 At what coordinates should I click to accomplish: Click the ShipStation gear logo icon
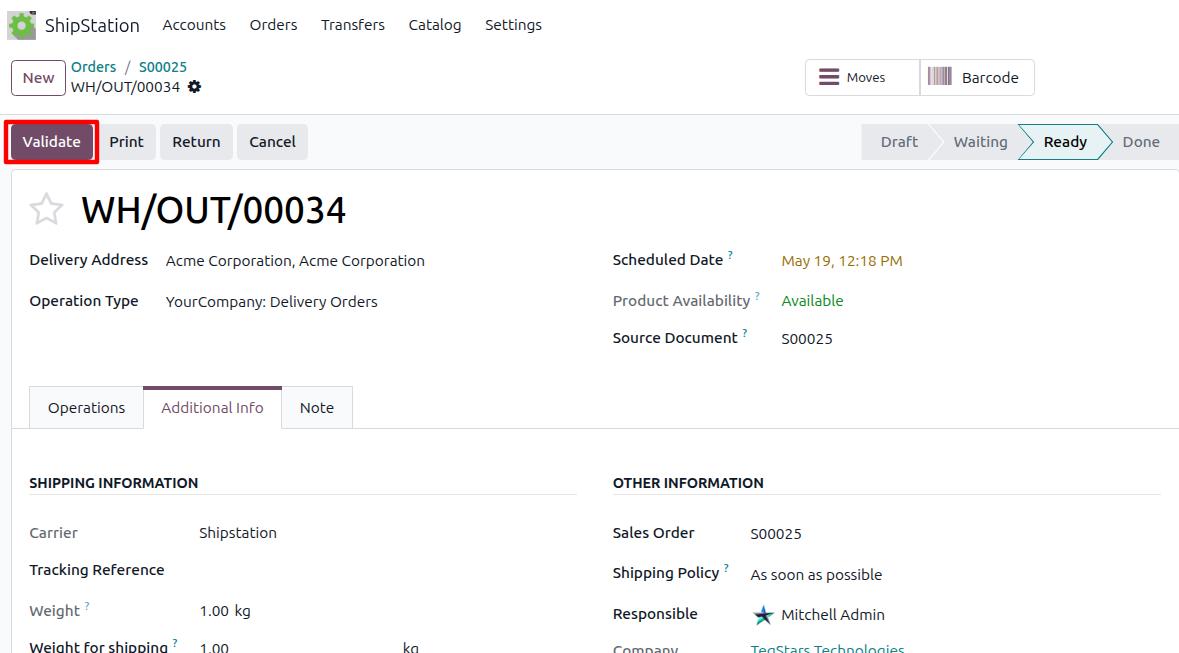coord(21,25)
